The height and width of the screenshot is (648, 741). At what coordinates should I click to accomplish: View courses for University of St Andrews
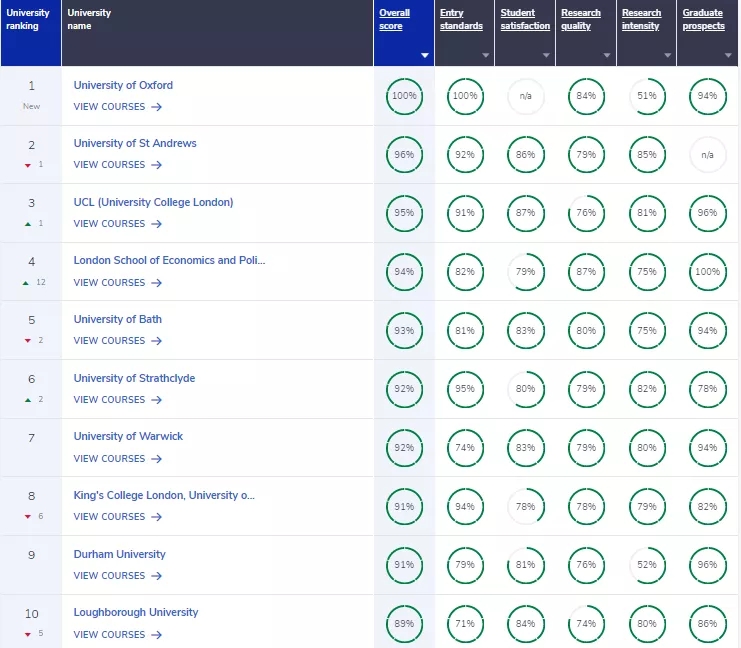tap(117, 165)
